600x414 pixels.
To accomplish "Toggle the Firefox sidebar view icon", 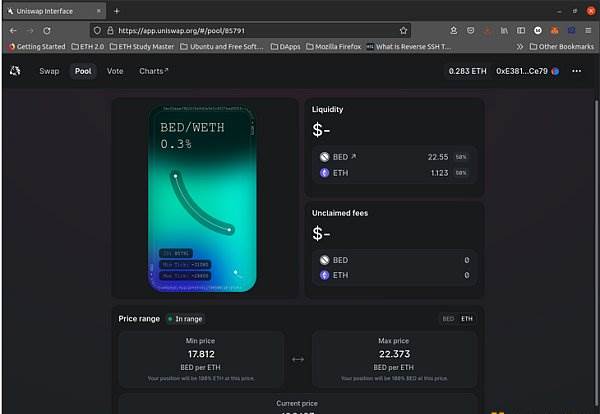I will [x=521, y=31].
